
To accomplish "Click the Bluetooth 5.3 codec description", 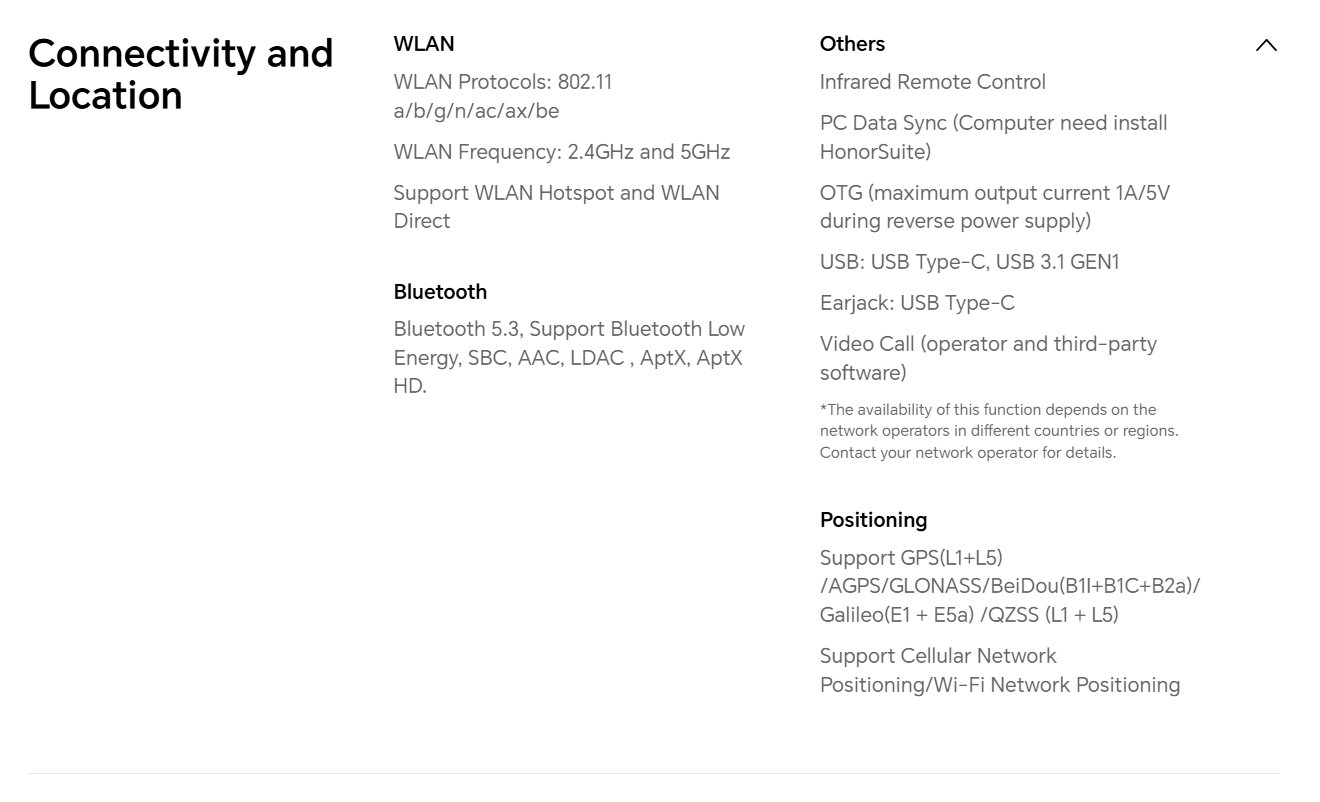I will 568,357.
